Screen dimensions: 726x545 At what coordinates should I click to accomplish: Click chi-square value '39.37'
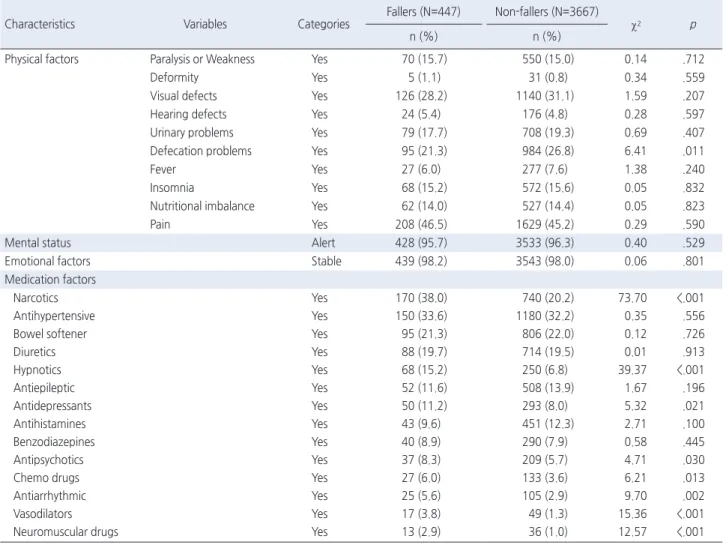pyautogui.click(x=632, y=370)
